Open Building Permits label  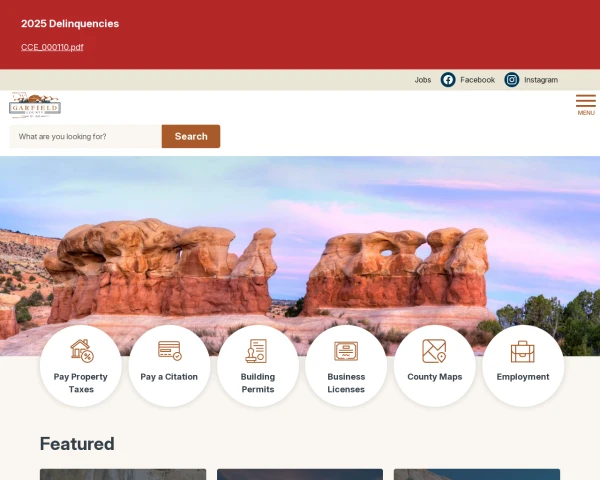258,383
